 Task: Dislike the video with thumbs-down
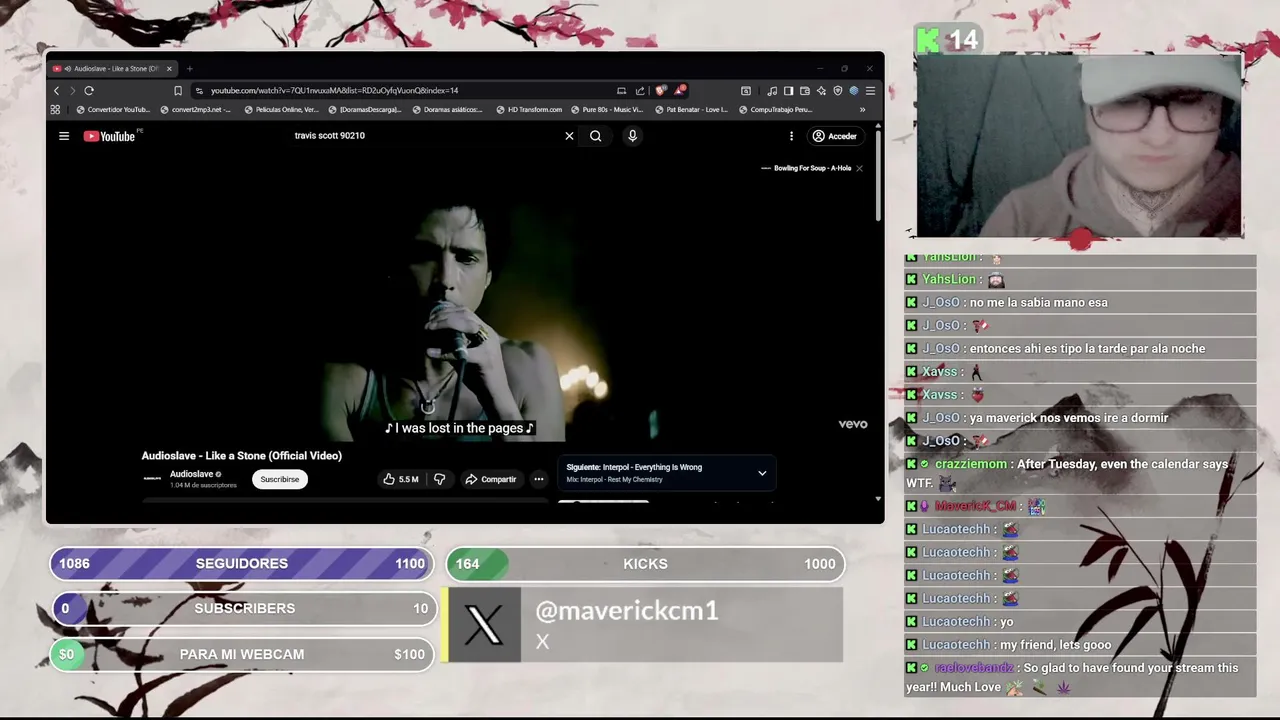[439, 479]
